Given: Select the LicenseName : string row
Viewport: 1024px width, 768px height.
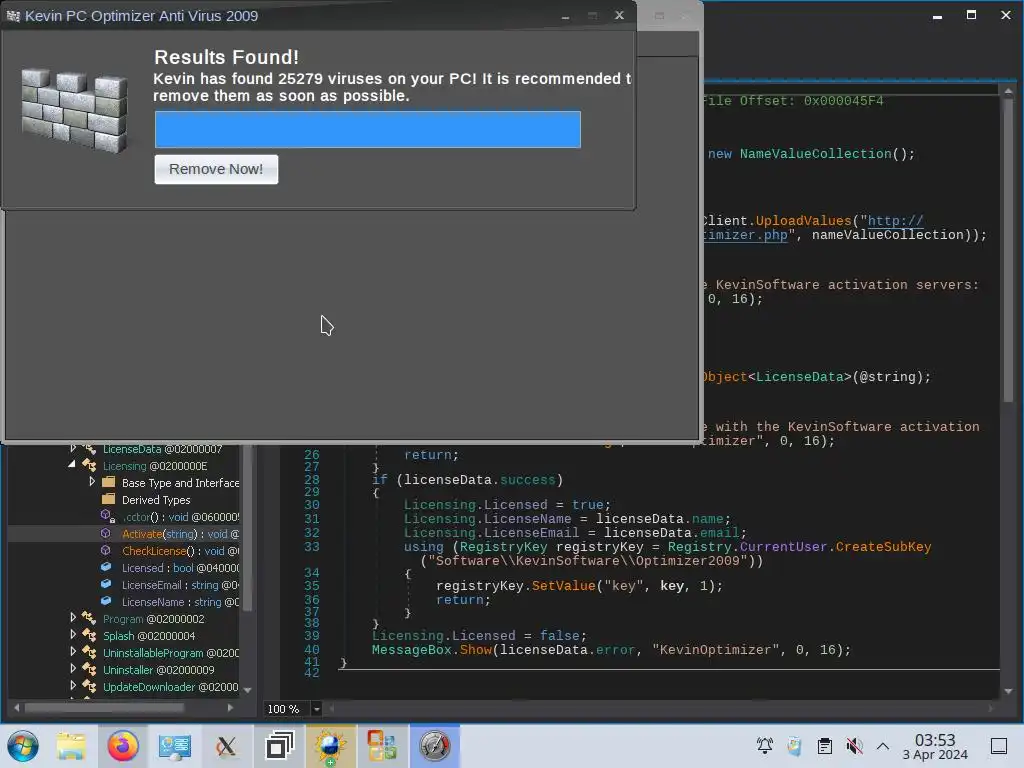Looking at the screenshot, I should click(124, 601).
